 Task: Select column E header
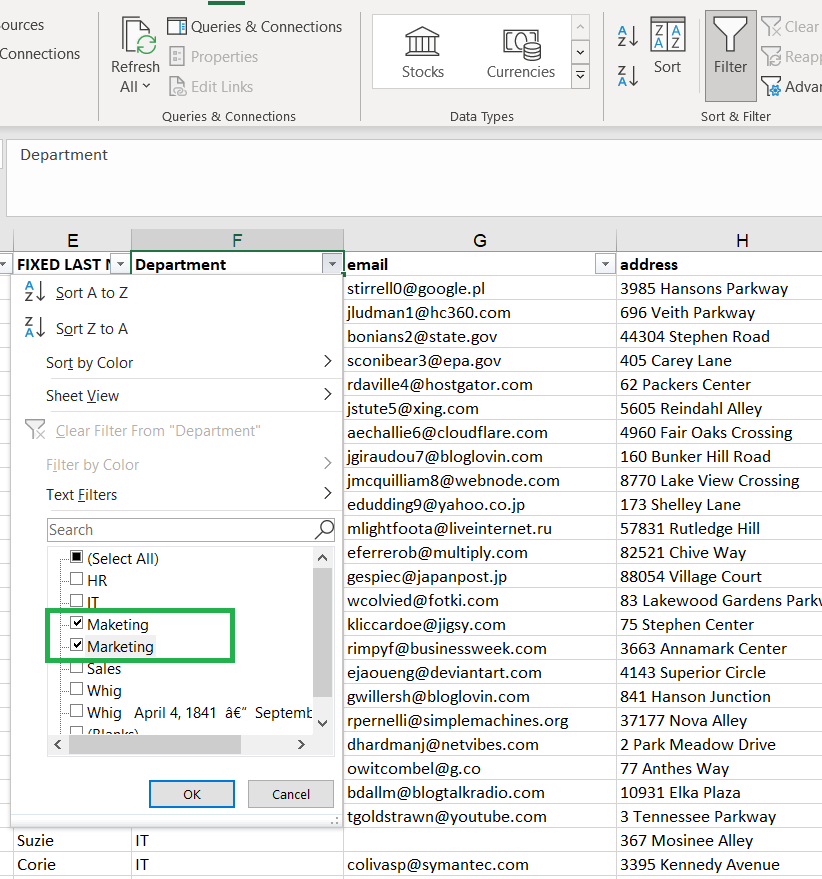(72, 240)
